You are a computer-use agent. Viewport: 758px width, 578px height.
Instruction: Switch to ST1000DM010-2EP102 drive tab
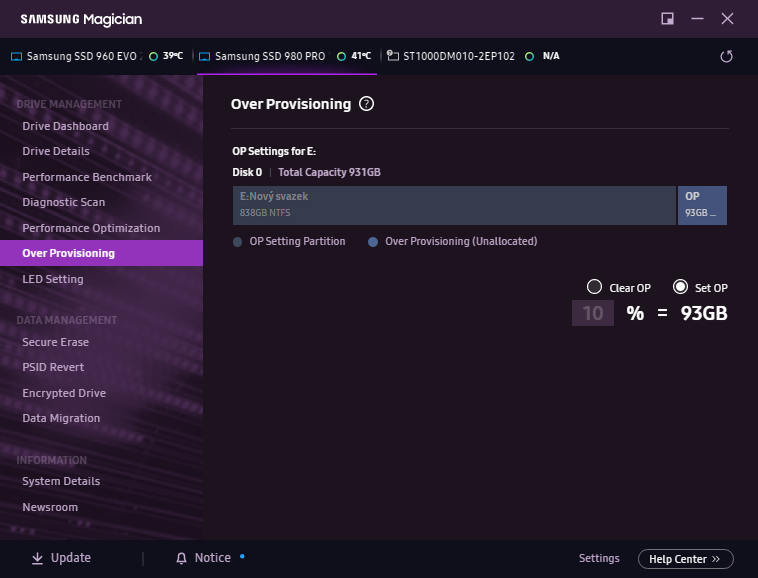click(473, 57)
